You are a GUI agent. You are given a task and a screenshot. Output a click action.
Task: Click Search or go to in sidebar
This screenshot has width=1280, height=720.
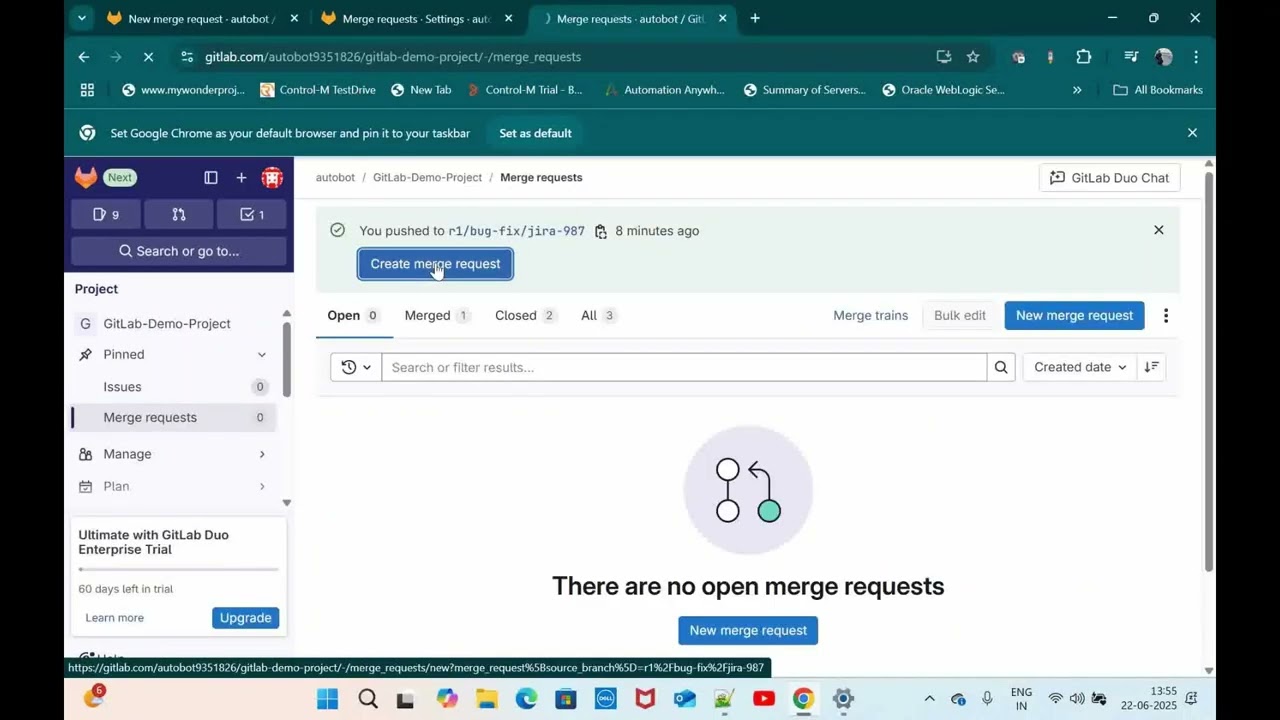(x=179, y=251)
